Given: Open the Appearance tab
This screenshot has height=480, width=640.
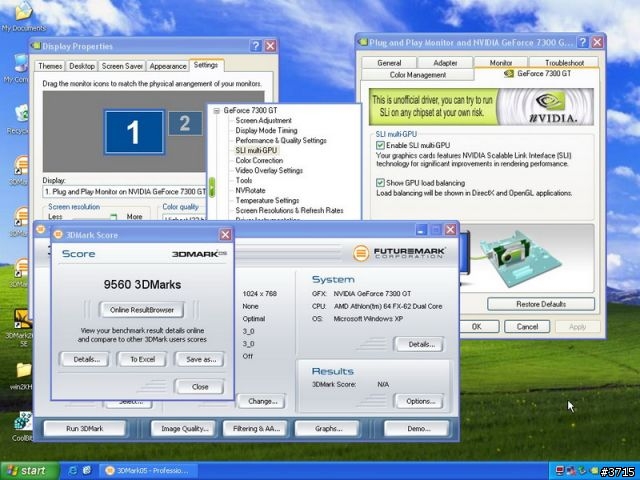Looking at the screenshot, I should point(168,66).
